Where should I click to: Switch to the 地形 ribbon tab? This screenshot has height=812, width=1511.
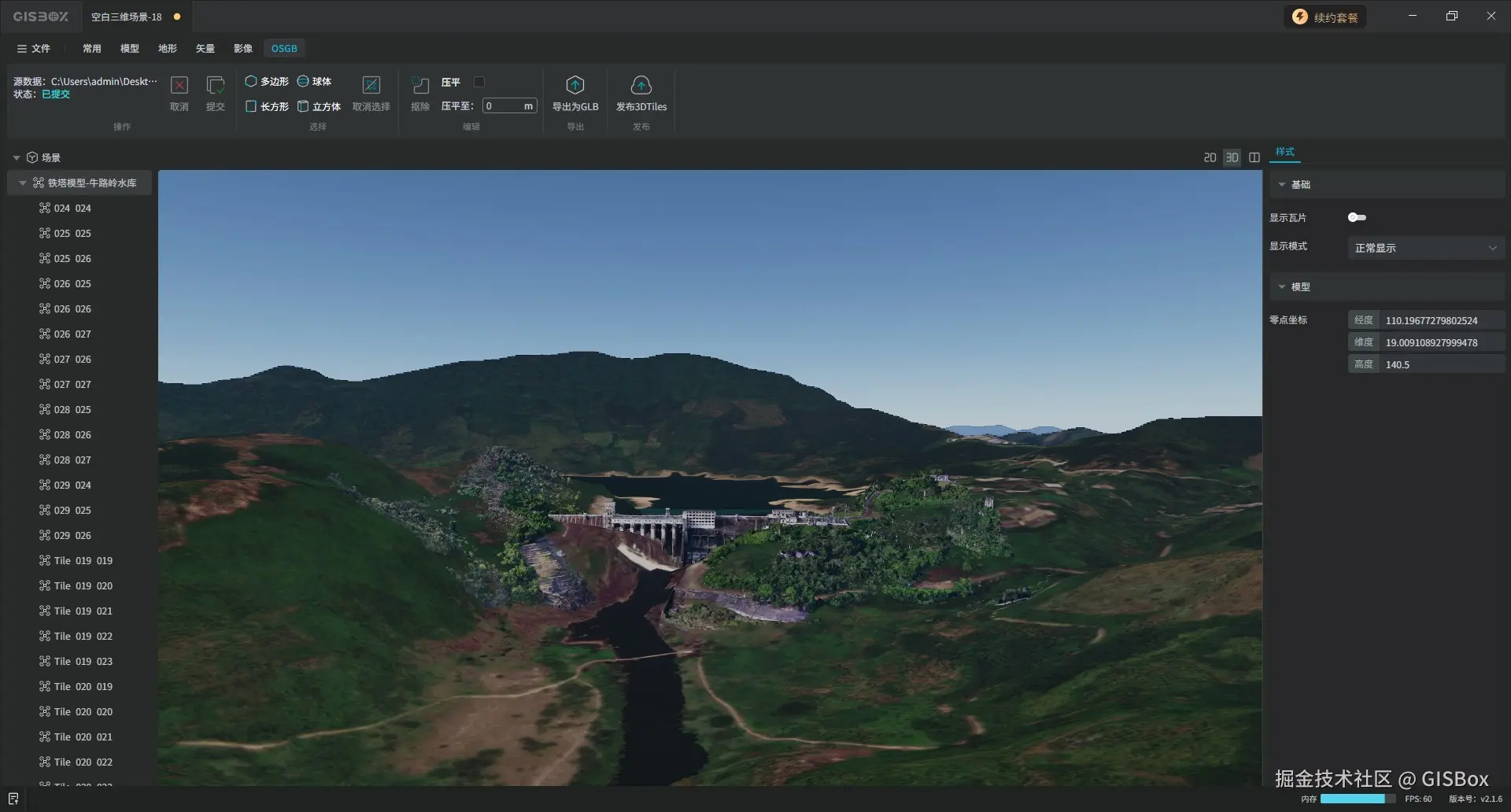pyautogui.click(x=168, y=49)
